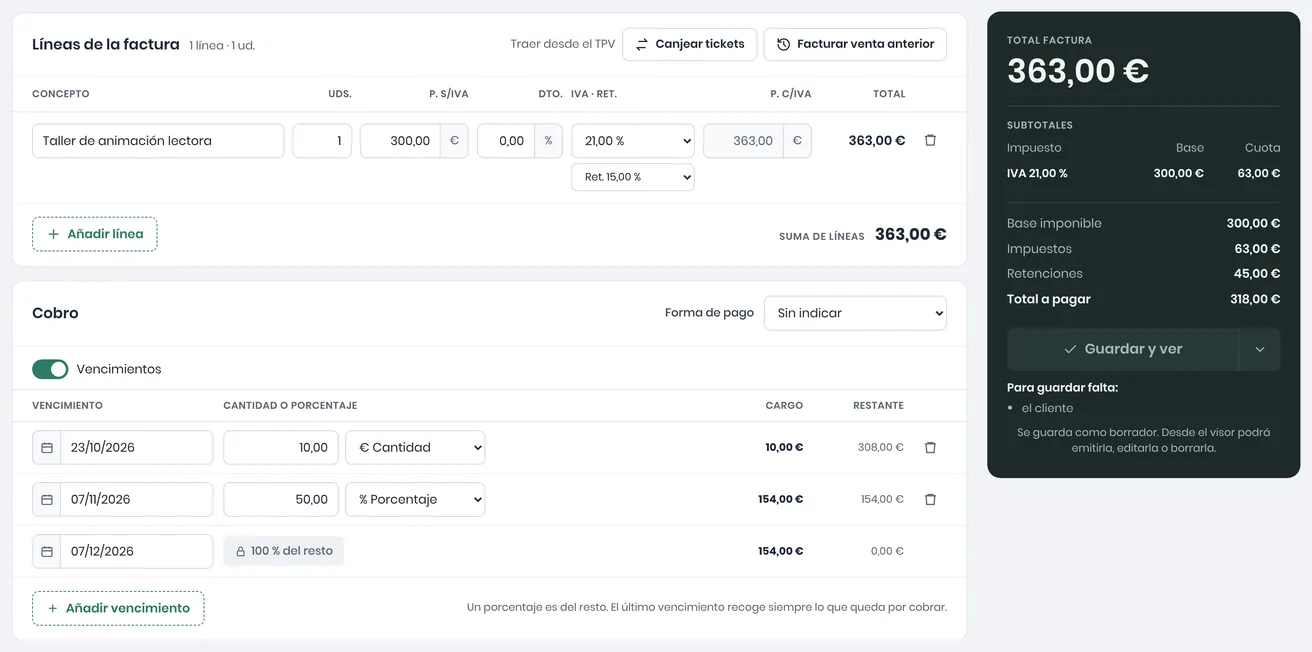Click the € unit beside price 300,00
This screenshot has height=652, width=1312.
coord(454,141)
